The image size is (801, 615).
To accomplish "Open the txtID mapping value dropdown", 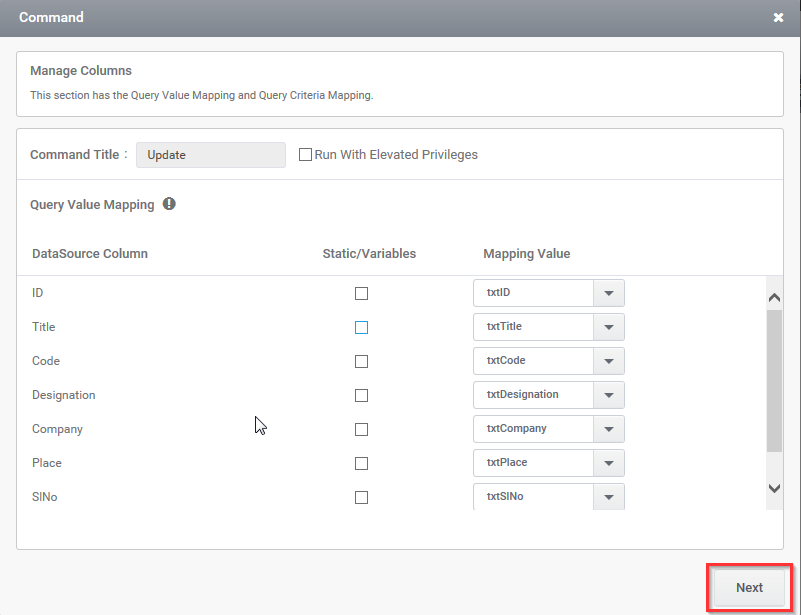I will coord(609,293).
